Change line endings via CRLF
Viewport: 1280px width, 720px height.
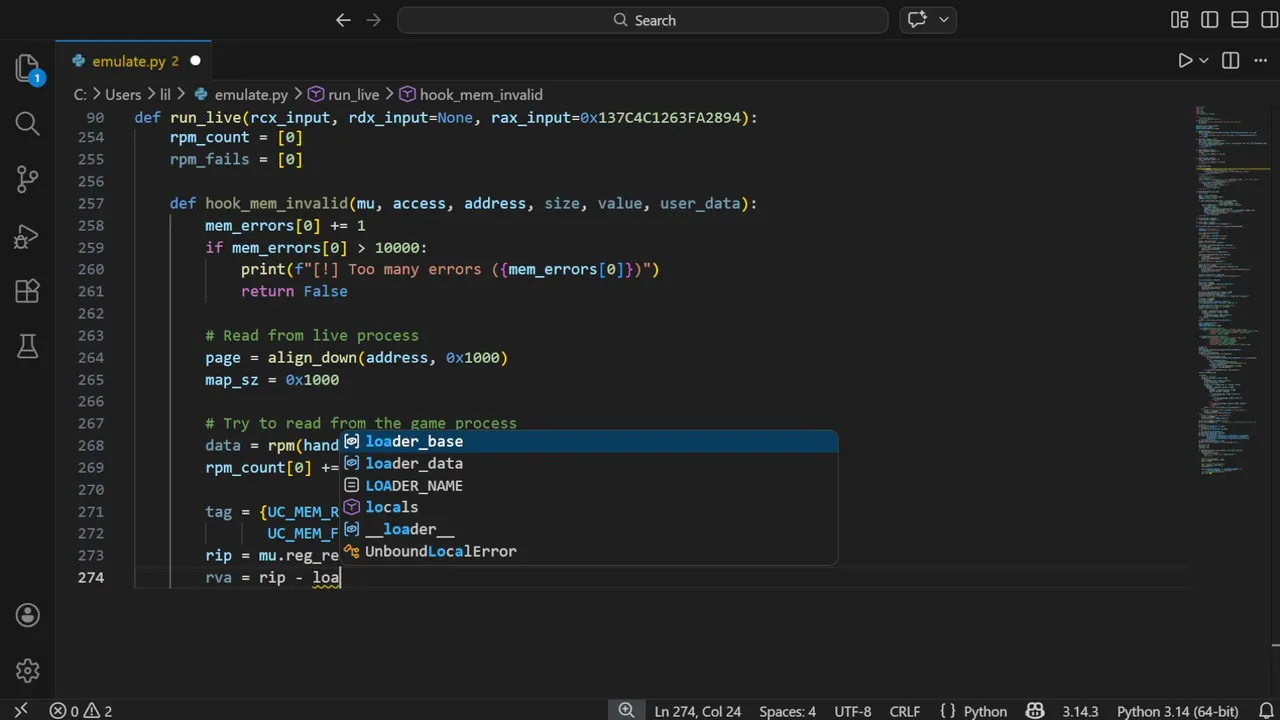point(904,711)
